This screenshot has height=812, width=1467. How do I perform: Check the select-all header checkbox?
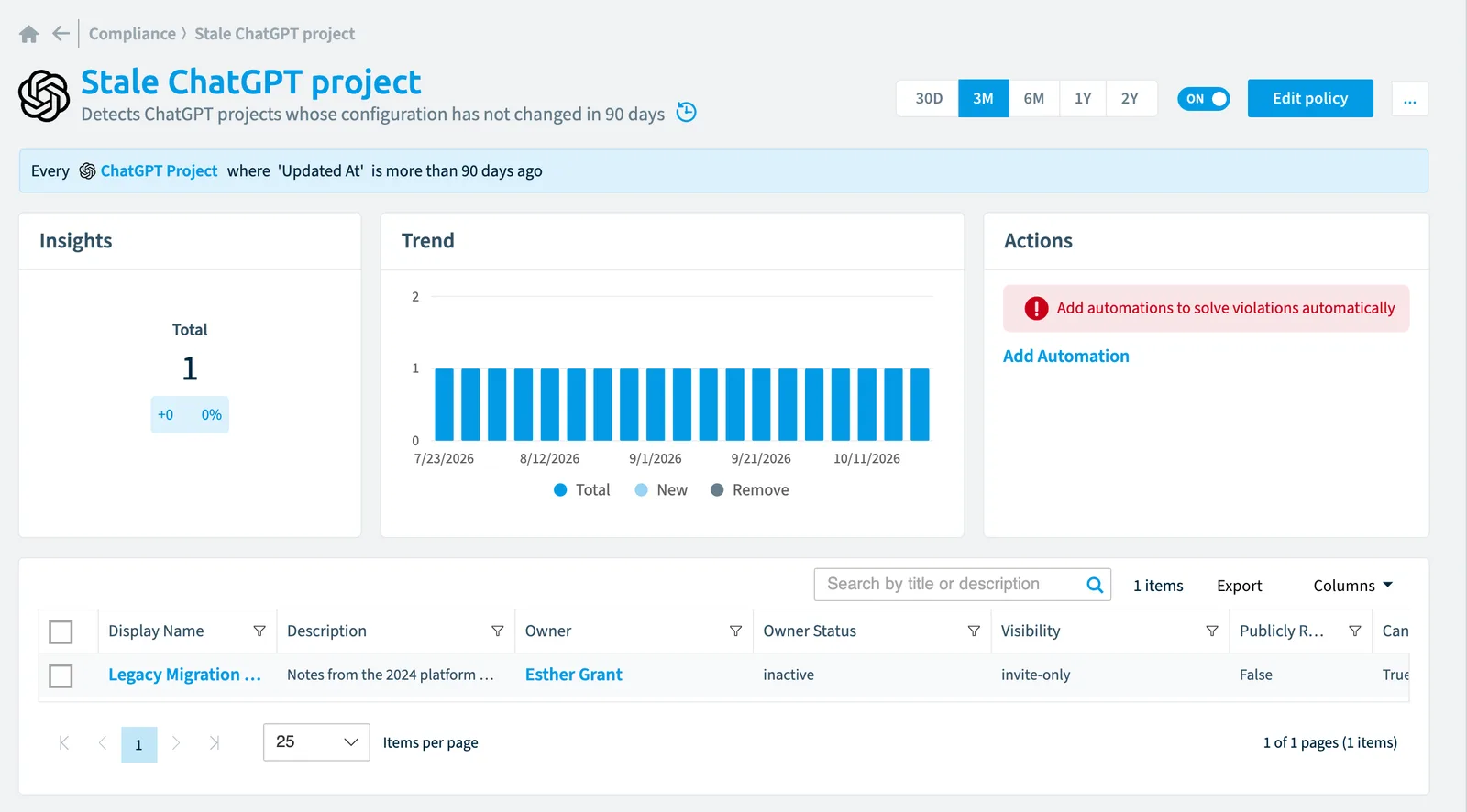pos(61,632)
